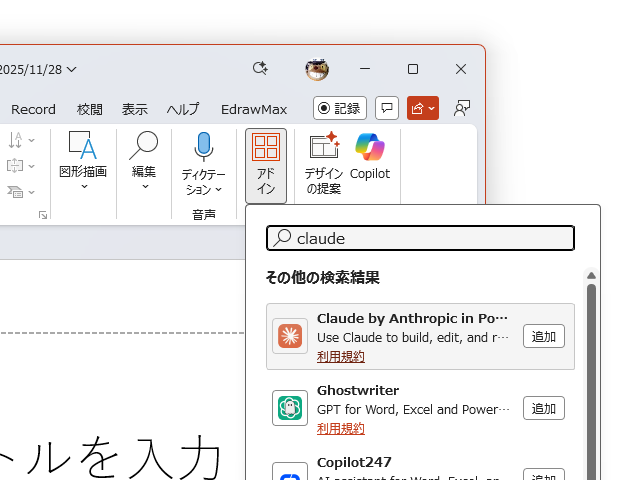Open the EdrawMax tab

click(254, 109)
